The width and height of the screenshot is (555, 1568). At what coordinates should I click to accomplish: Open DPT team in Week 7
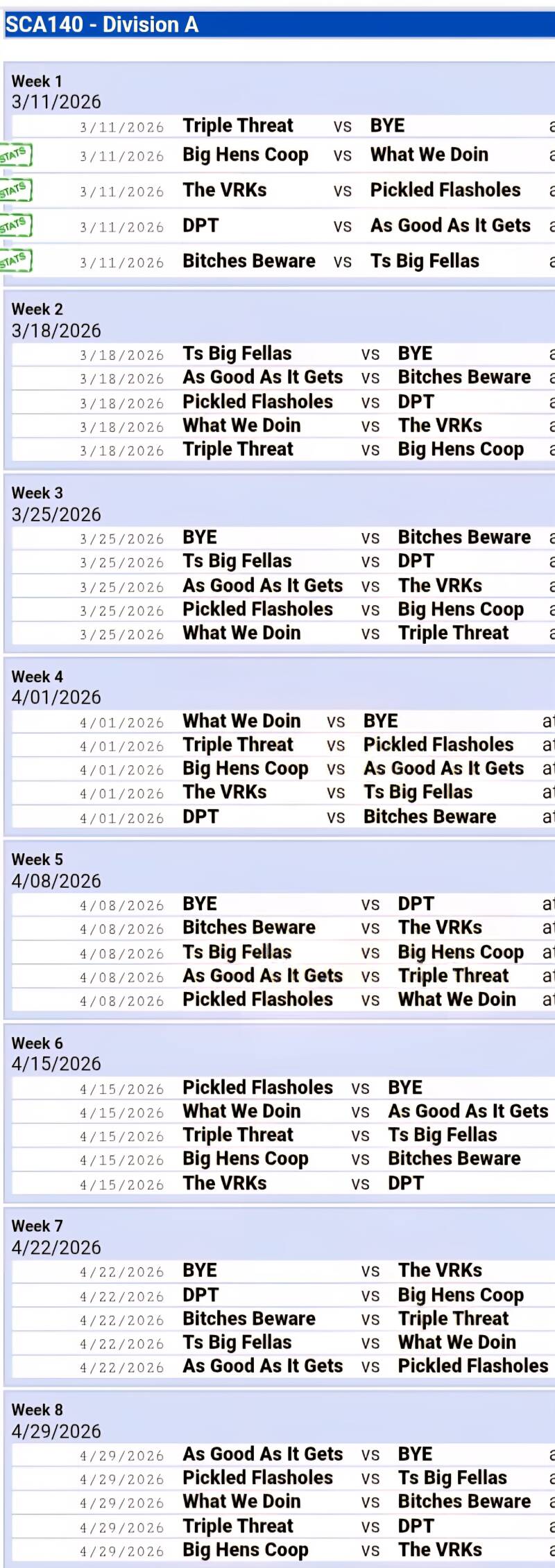[200, 1295]
